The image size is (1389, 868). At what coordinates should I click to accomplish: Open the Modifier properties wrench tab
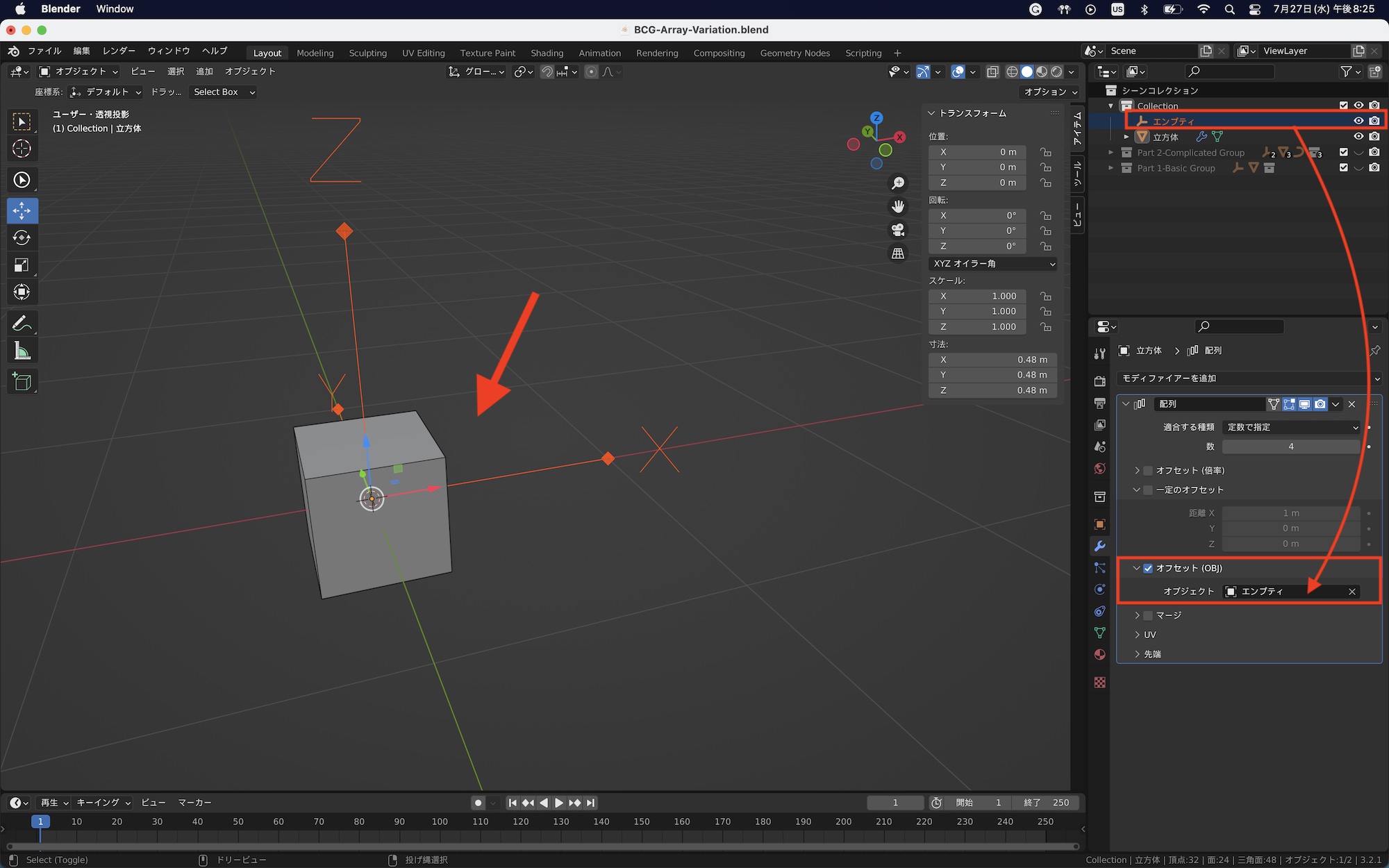(x=1099, y=546)
